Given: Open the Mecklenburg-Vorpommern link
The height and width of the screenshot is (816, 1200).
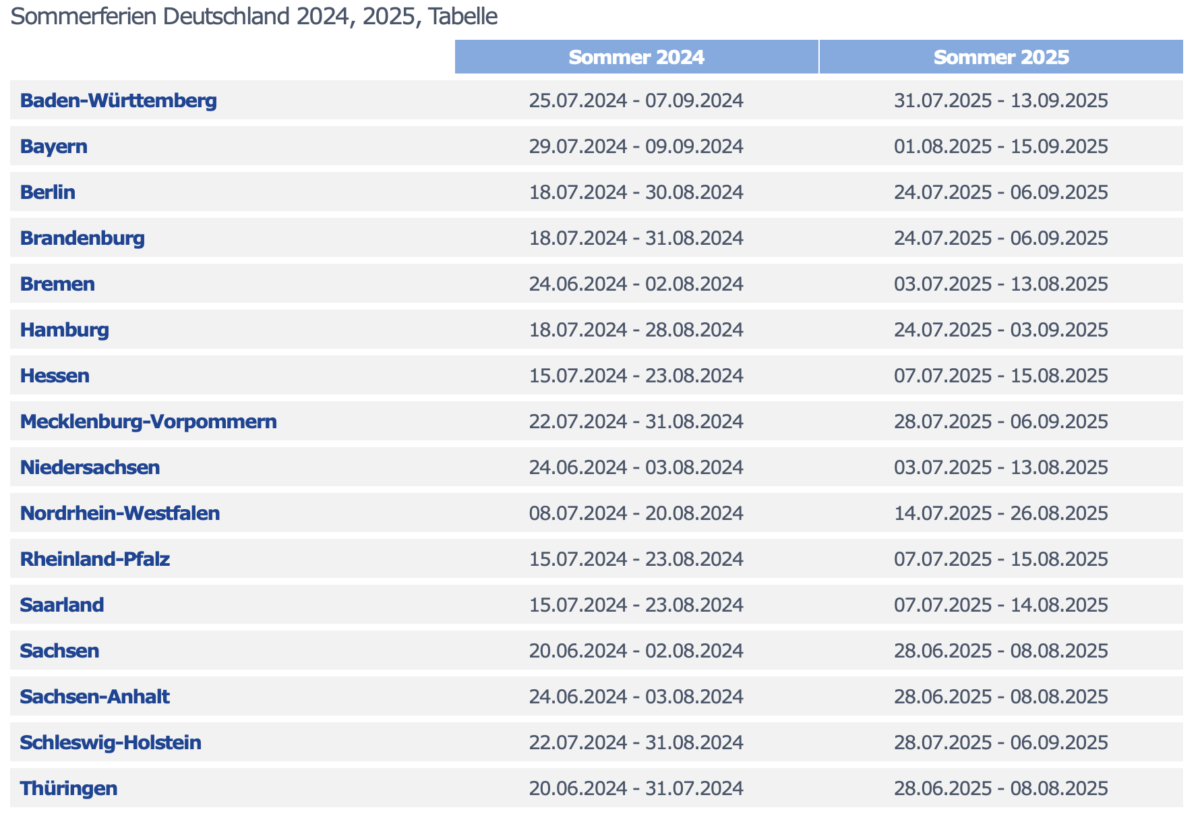Looking at the screenshot, I should click(x=148, y=422).
